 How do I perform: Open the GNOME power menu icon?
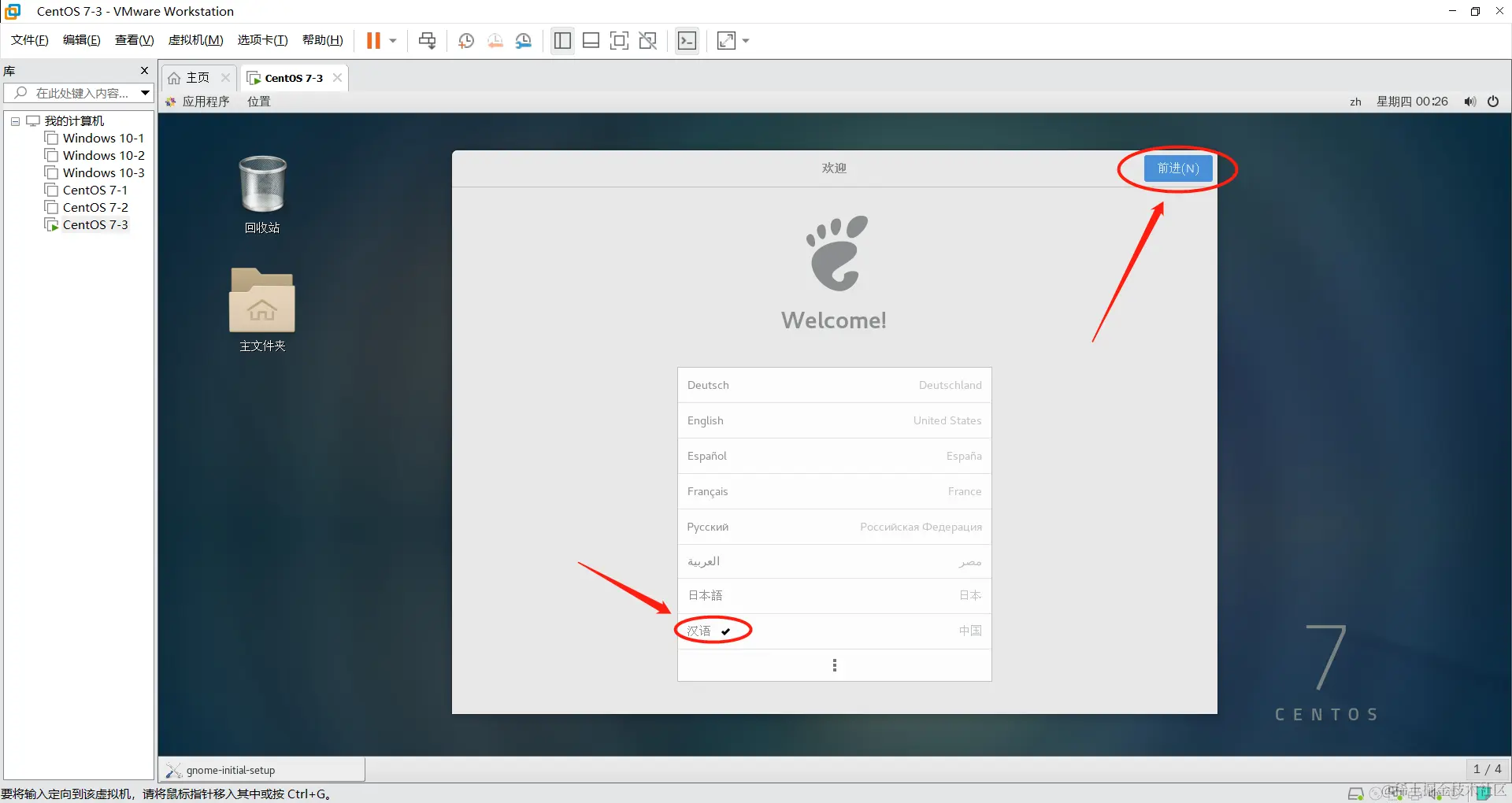click(1493, 102)
